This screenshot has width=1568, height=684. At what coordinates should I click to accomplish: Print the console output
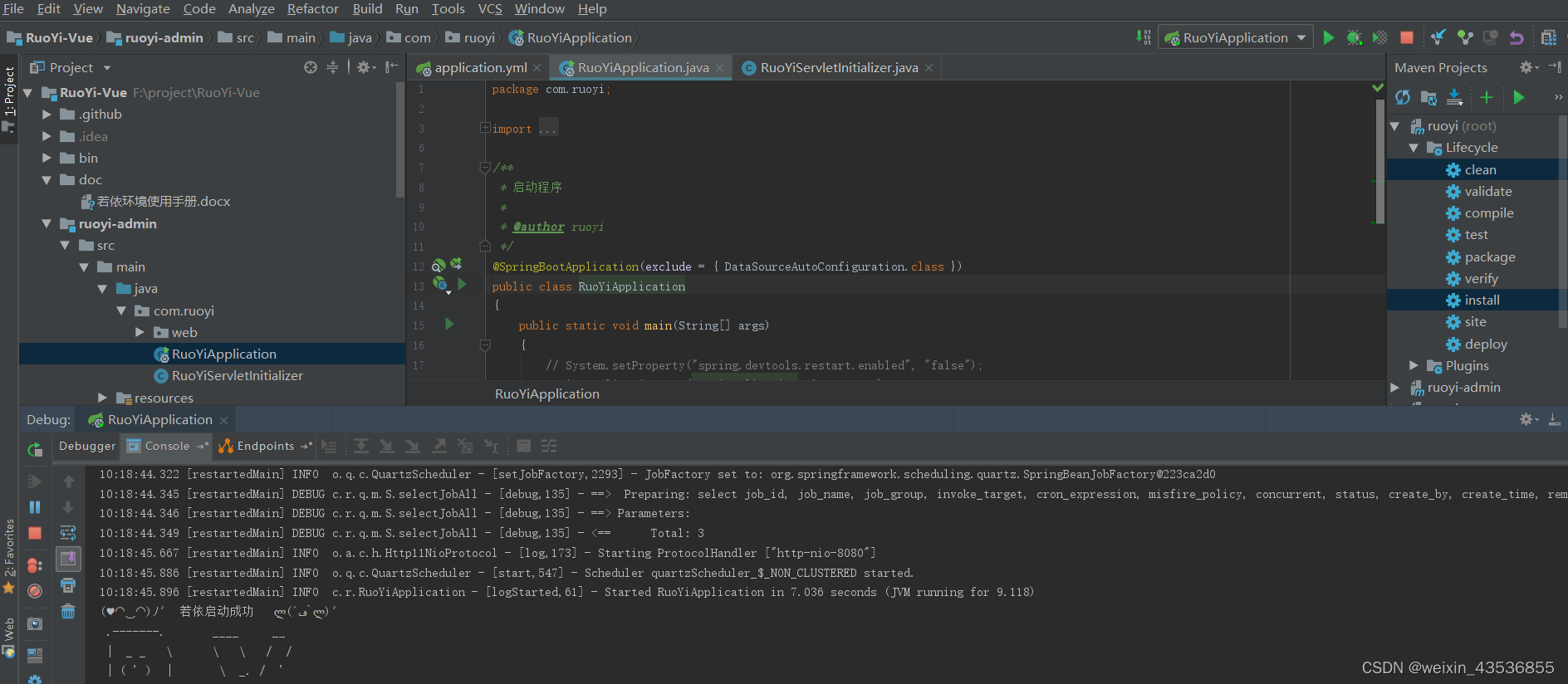(68, 585)
